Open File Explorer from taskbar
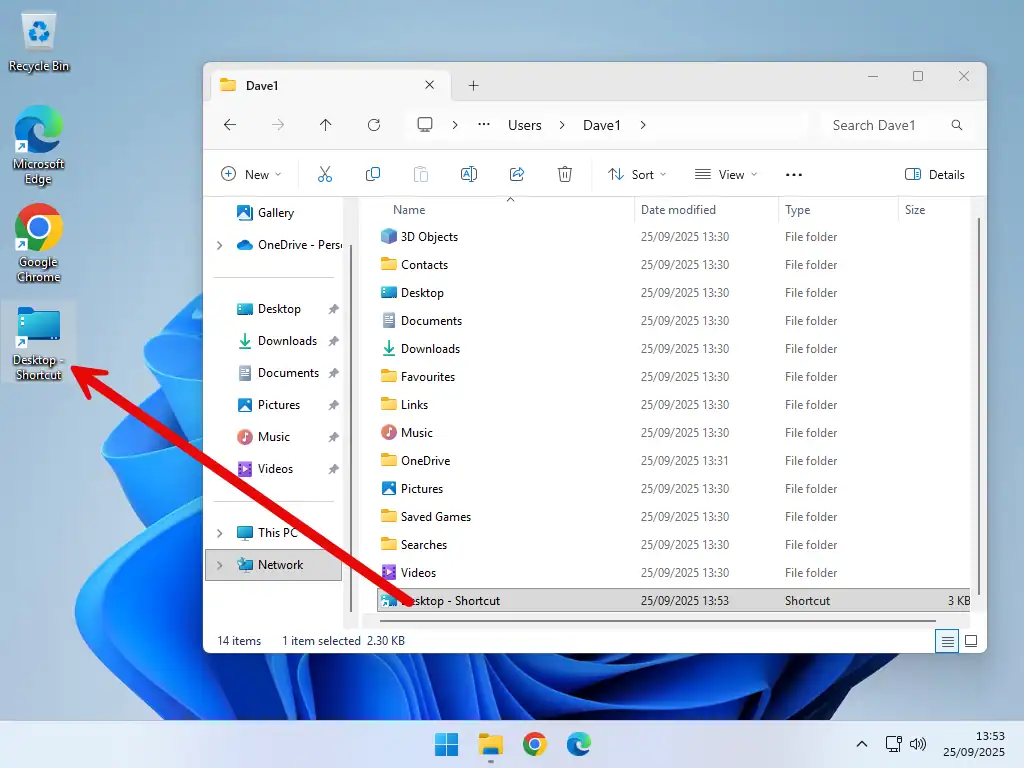Viewport: 1024px width, 768px height. point(490,744)
